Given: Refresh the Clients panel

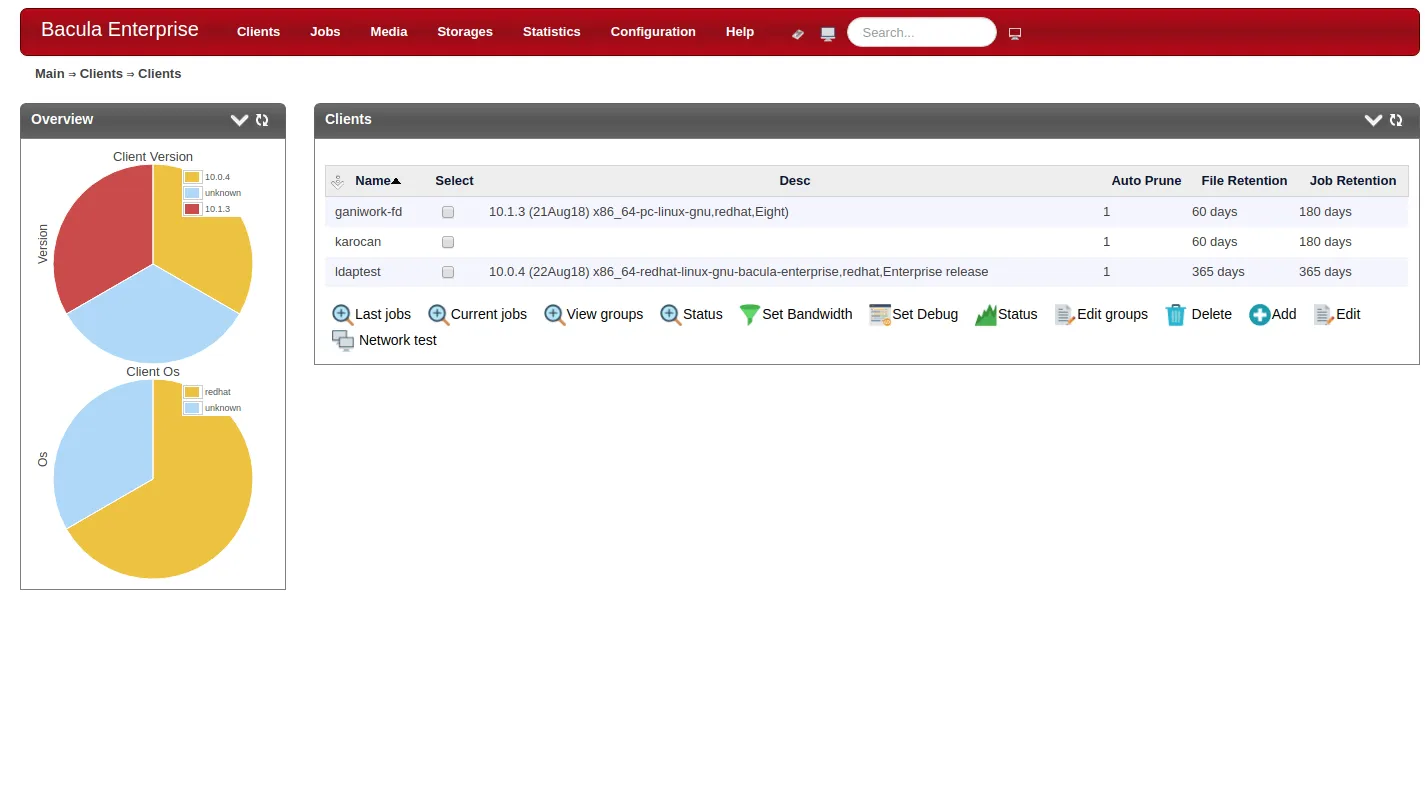Looking at the screenshot, I should pyautogui.click(x=1396, y=120).
